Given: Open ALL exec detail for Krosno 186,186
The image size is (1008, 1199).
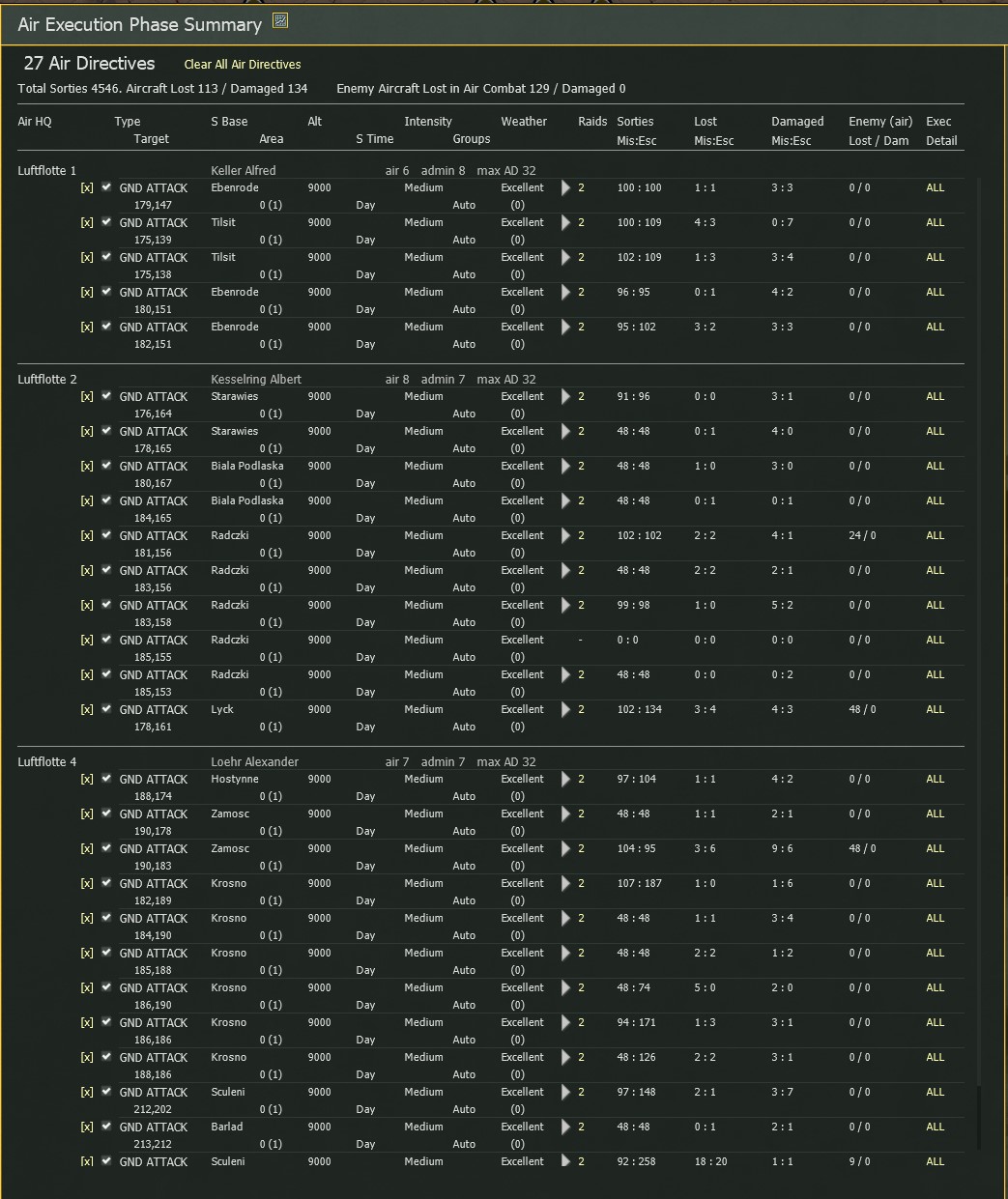Looking at the screenshot, I should pyautogui.click(x=935, y=1022).
